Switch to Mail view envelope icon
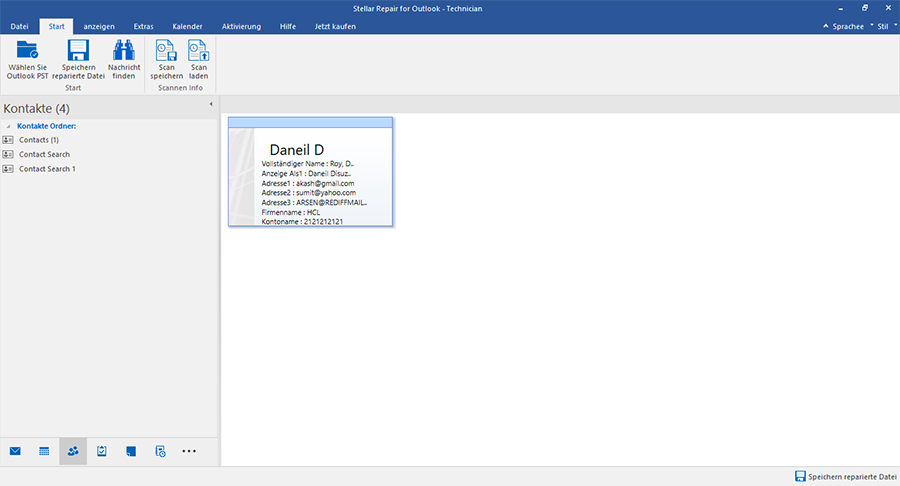Screen dimensions: 900x486 [x=15, y=451]
